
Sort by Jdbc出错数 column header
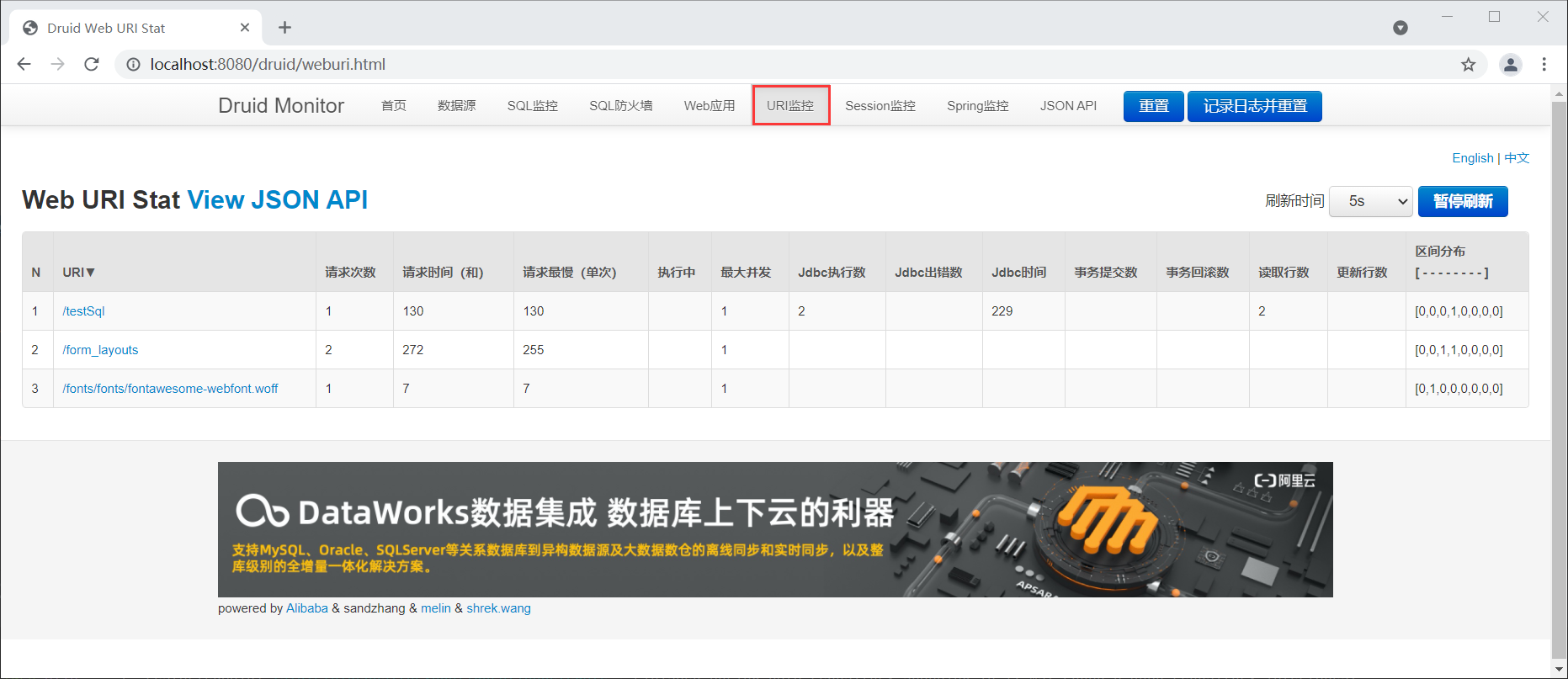pos(929,273)
